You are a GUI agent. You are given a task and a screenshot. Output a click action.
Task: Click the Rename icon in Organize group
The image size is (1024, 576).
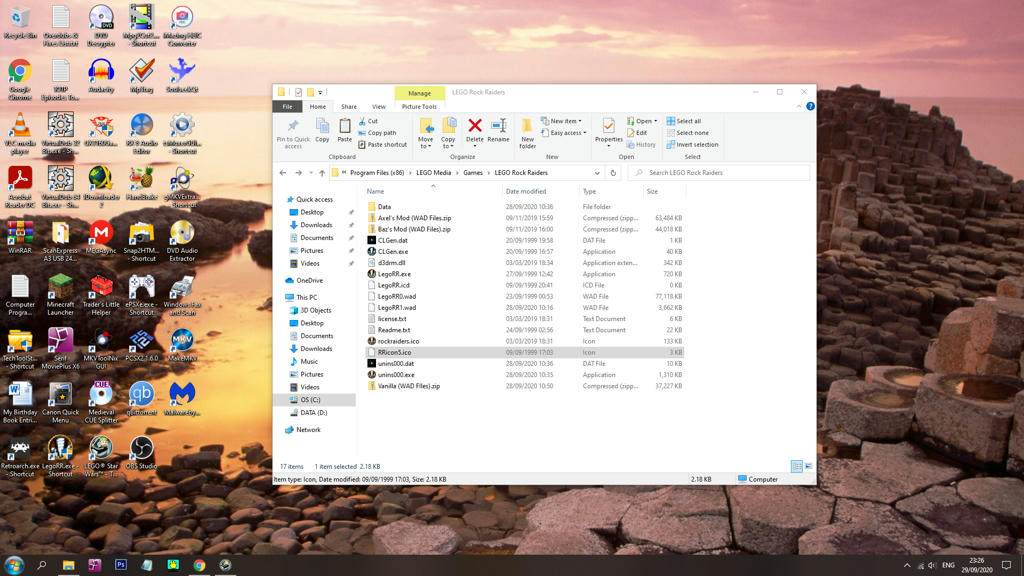498,130
